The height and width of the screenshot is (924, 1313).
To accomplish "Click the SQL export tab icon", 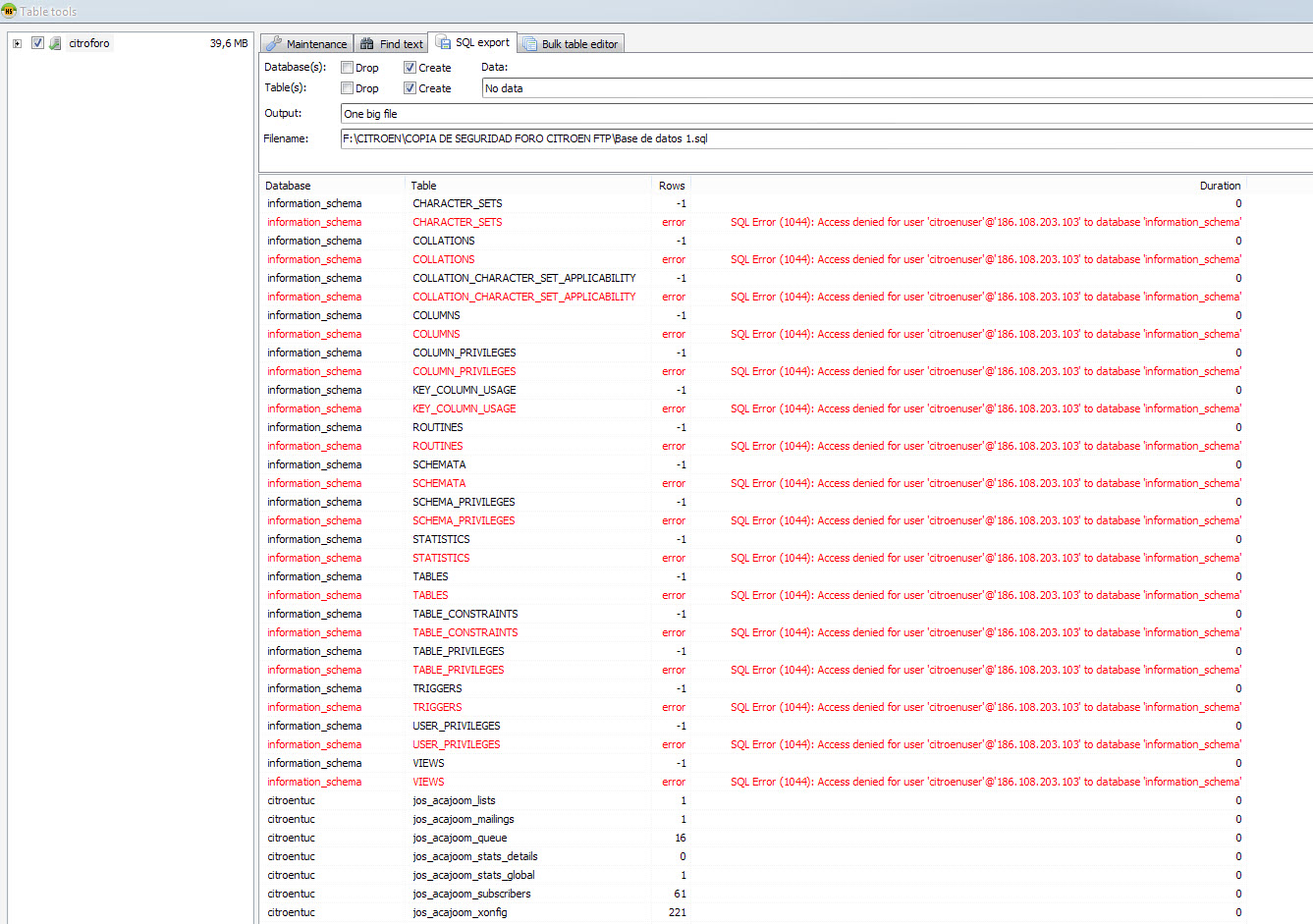I will pos(443,42).
